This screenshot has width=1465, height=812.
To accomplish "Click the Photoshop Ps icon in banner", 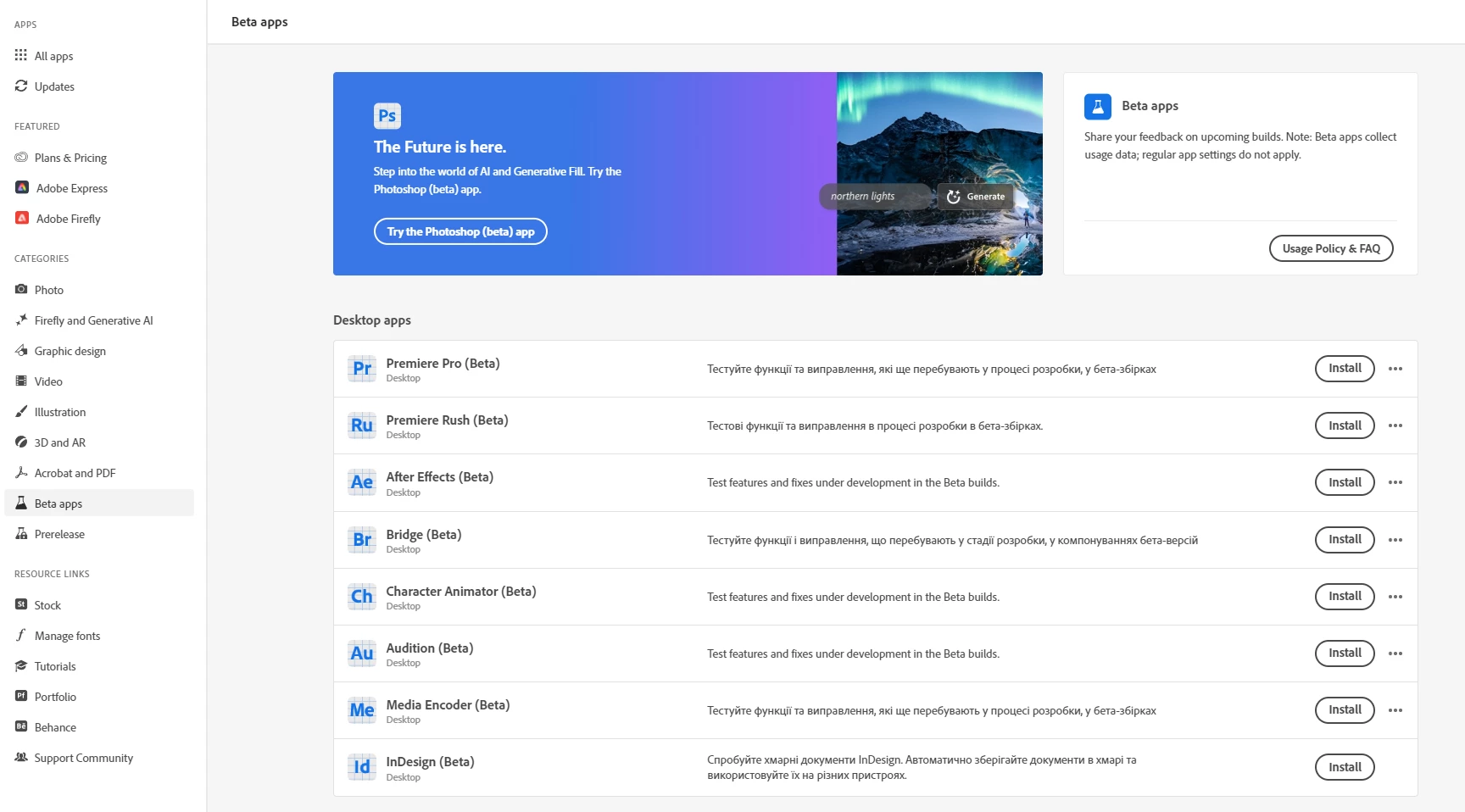I will [387, 115].
